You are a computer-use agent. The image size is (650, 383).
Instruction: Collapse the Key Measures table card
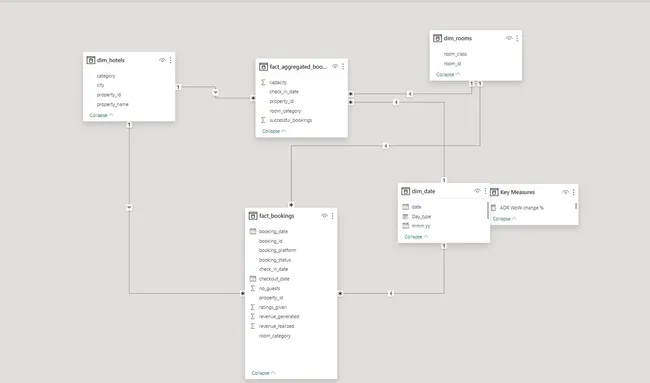pyautogui.click(x=504, y=218)
